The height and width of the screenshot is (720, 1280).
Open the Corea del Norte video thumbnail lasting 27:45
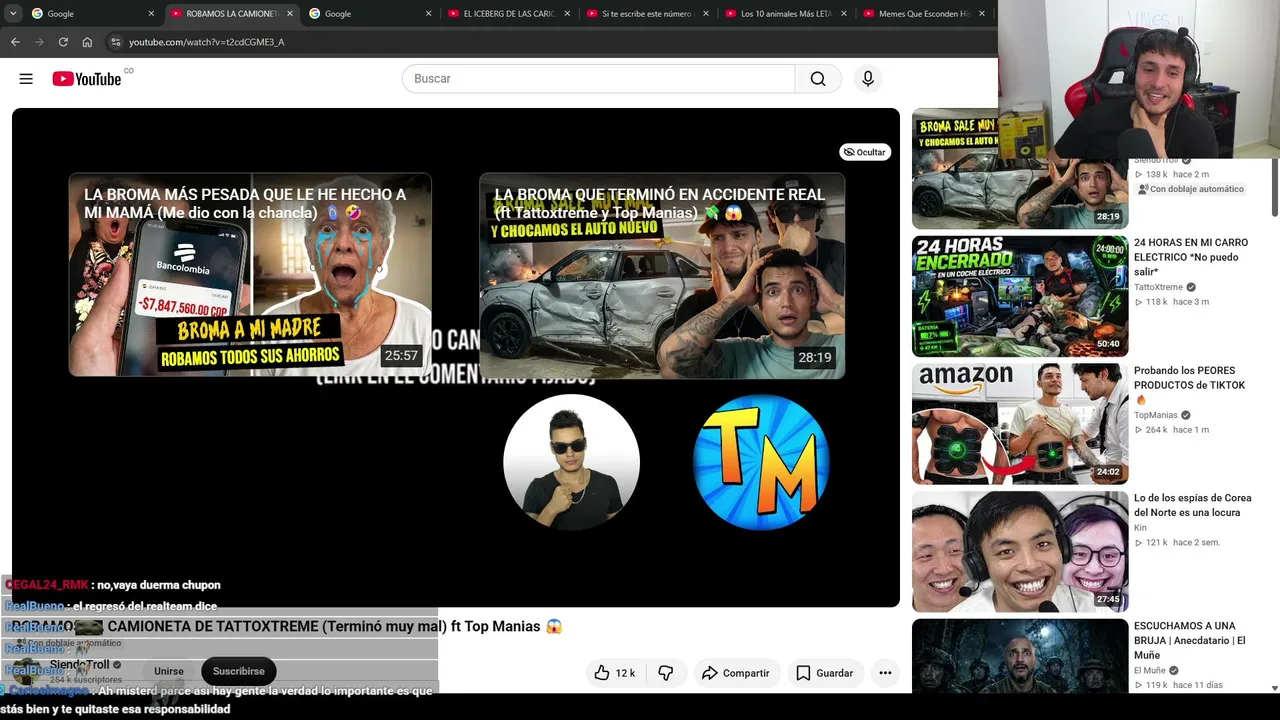pos(1020,552)
